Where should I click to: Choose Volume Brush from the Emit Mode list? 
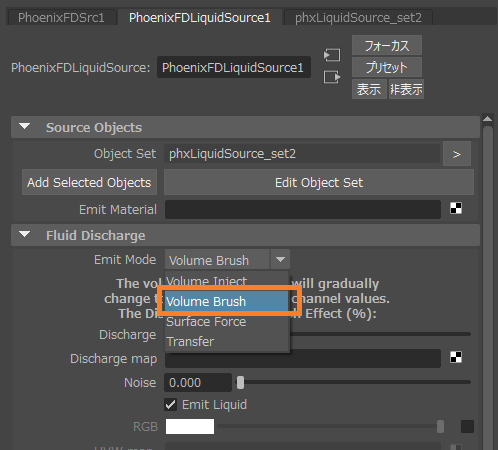(x=226, y=301)
